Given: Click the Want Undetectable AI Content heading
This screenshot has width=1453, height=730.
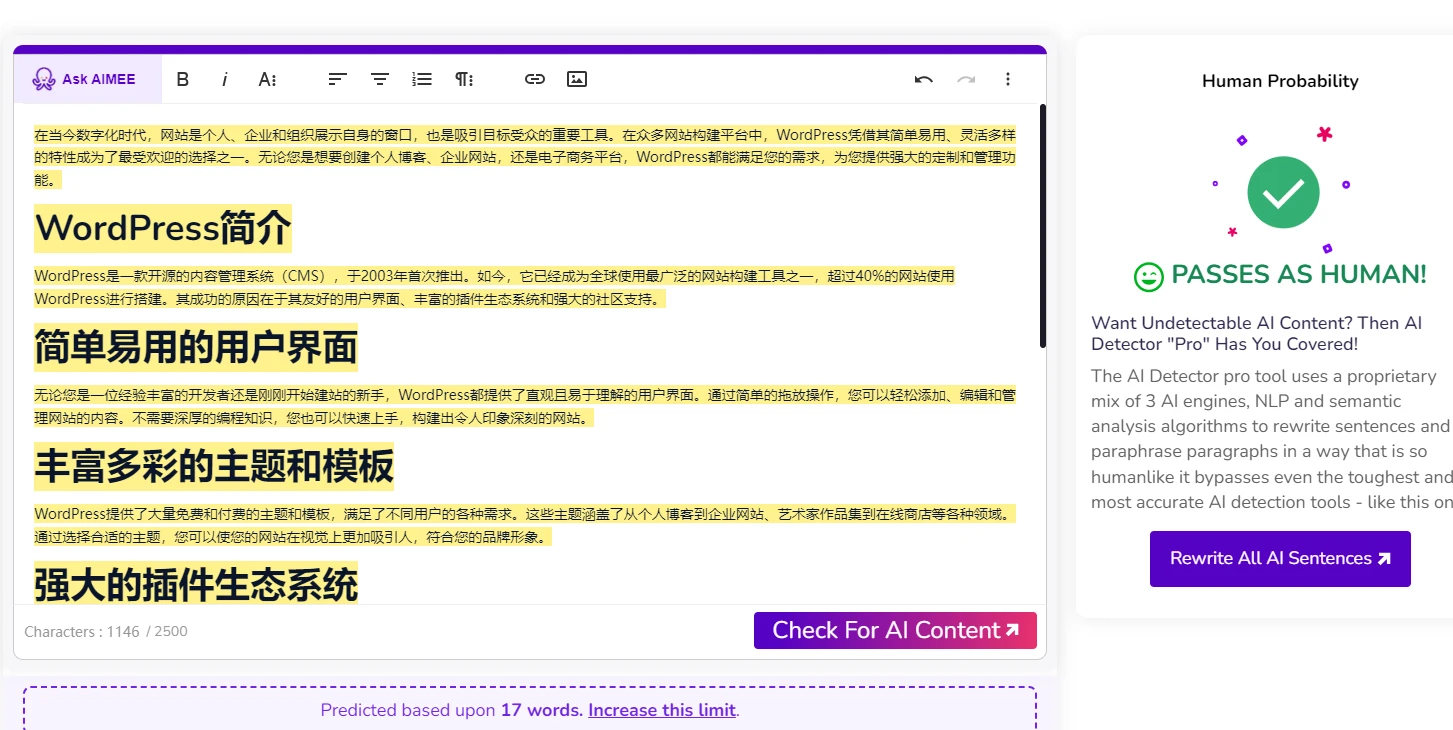Looking at the screenshot, I should click(1257, 333).
